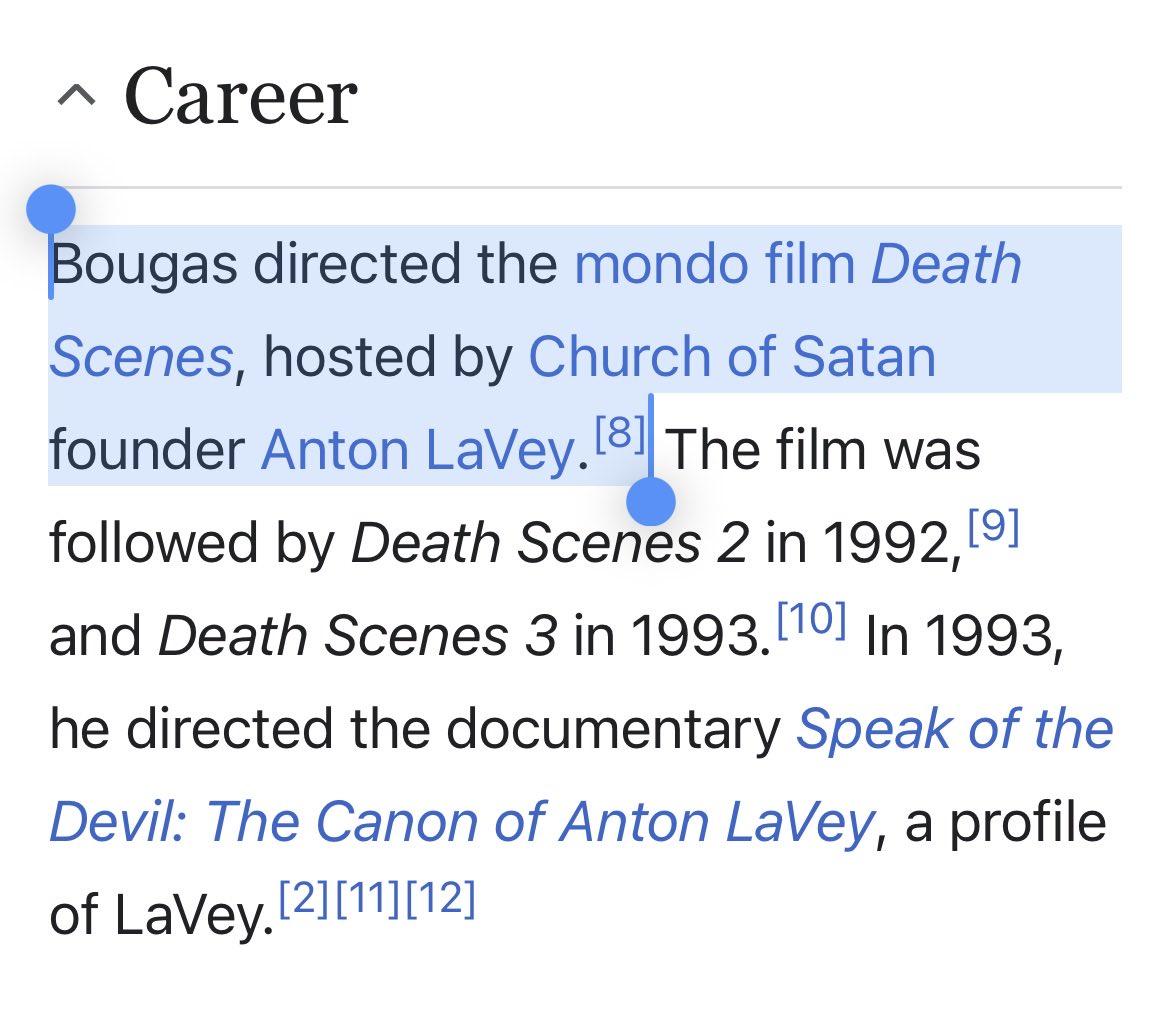This screenshot has height=1009, width=1170.
Task: Tap the selection start handle
Action: coord(51,210)
